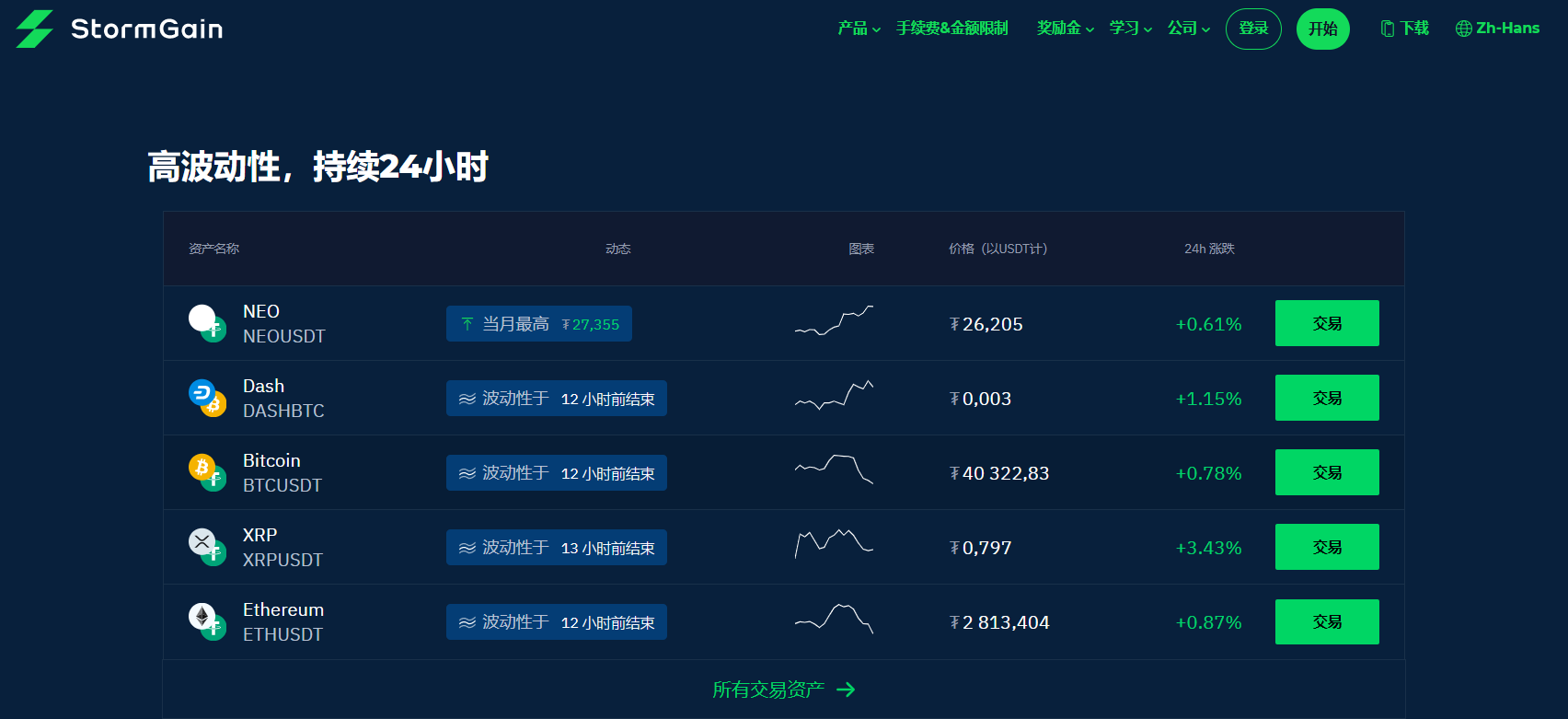
Task: Click 交易 button for NEO
Action: [x=1327, y=323]
